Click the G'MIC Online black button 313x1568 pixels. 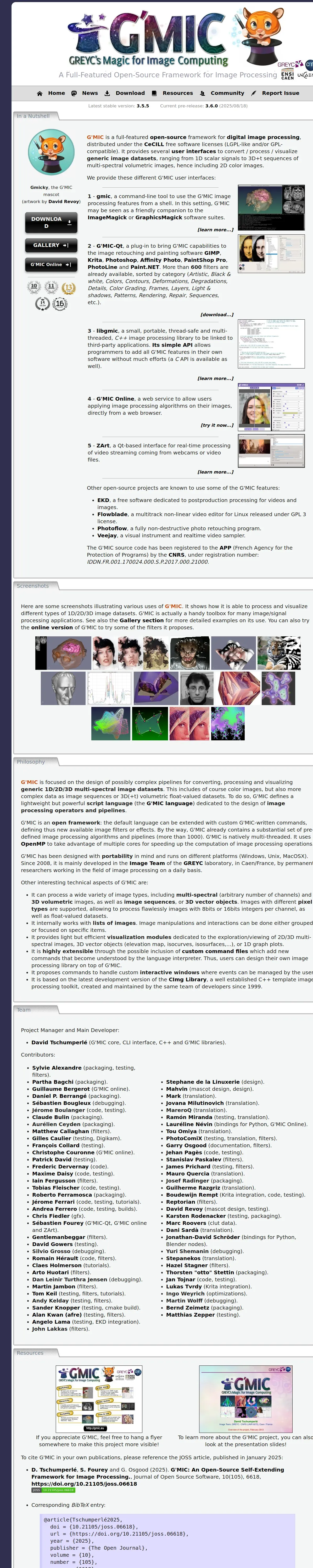[51, 265]
